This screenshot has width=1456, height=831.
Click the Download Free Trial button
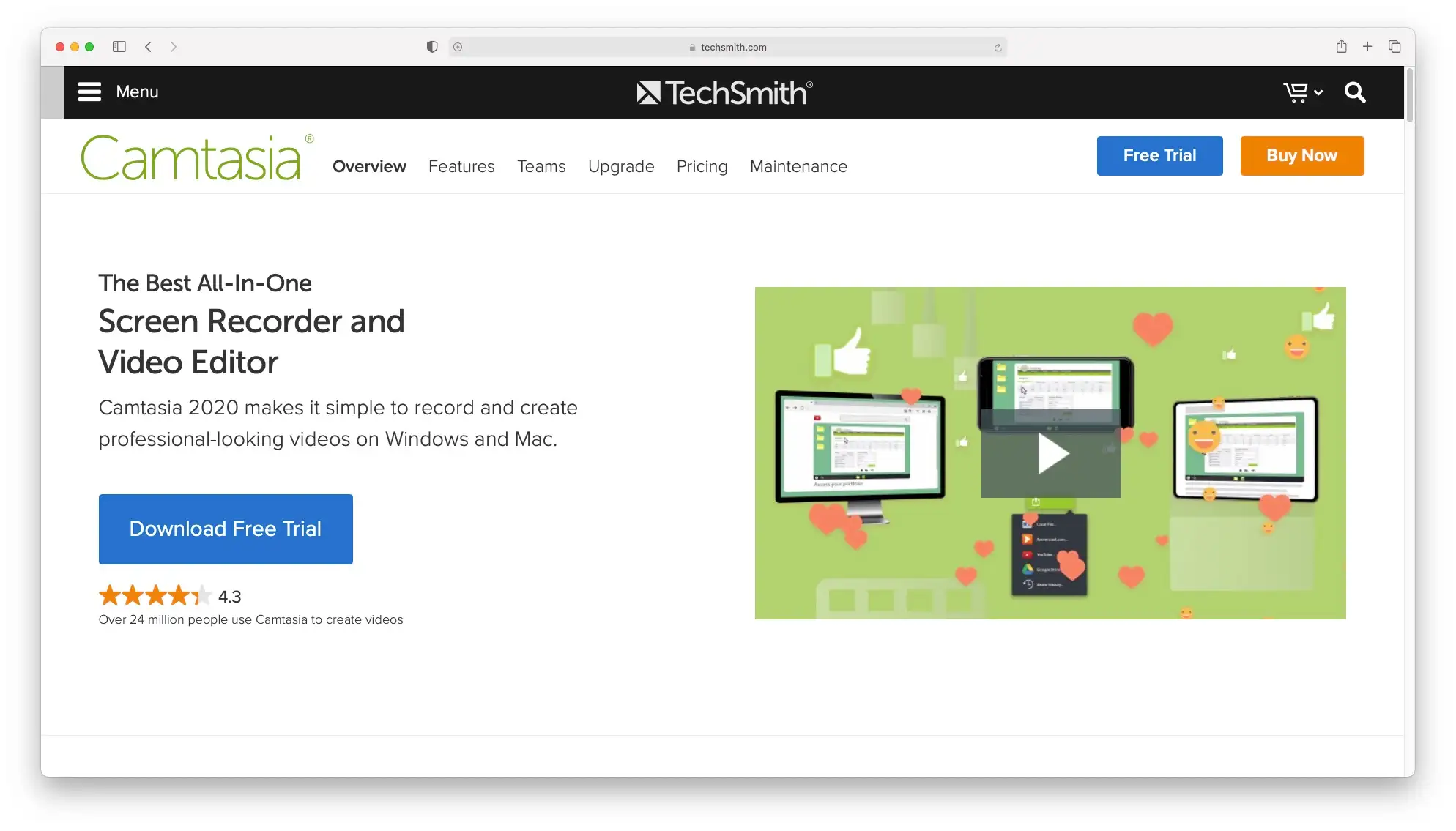[226, 529]
